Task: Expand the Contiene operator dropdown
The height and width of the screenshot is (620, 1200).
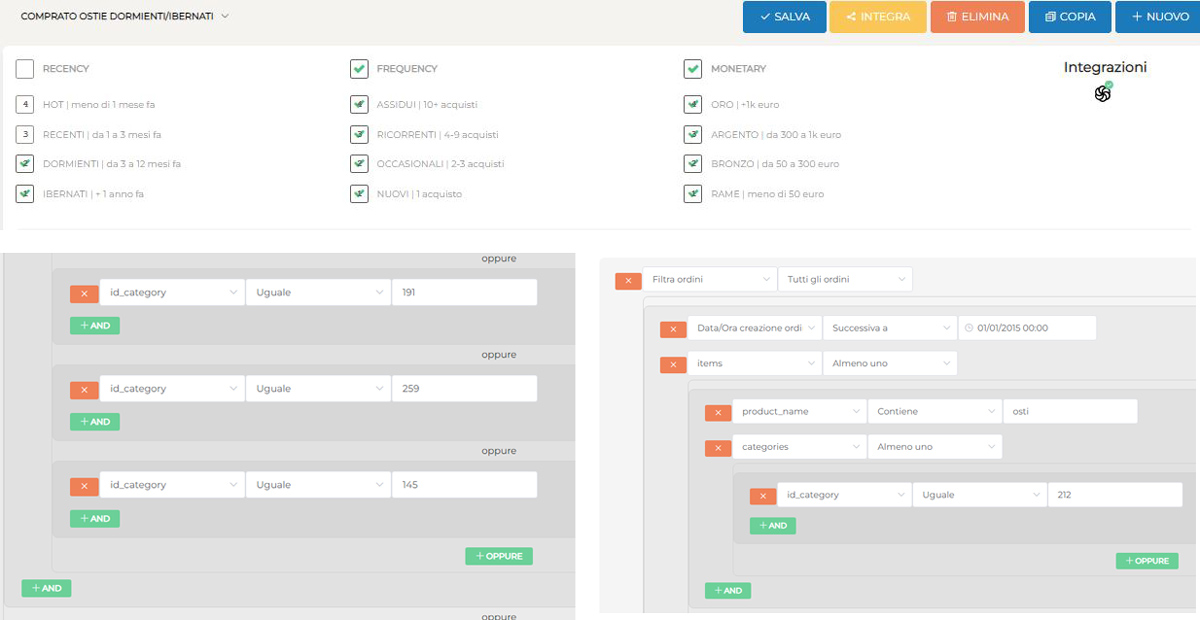Action: coord(933,412)
